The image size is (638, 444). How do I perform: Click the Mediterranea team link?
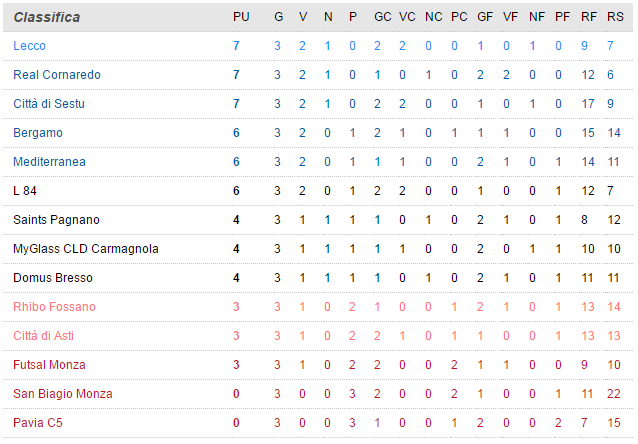[x=50, y=162]
